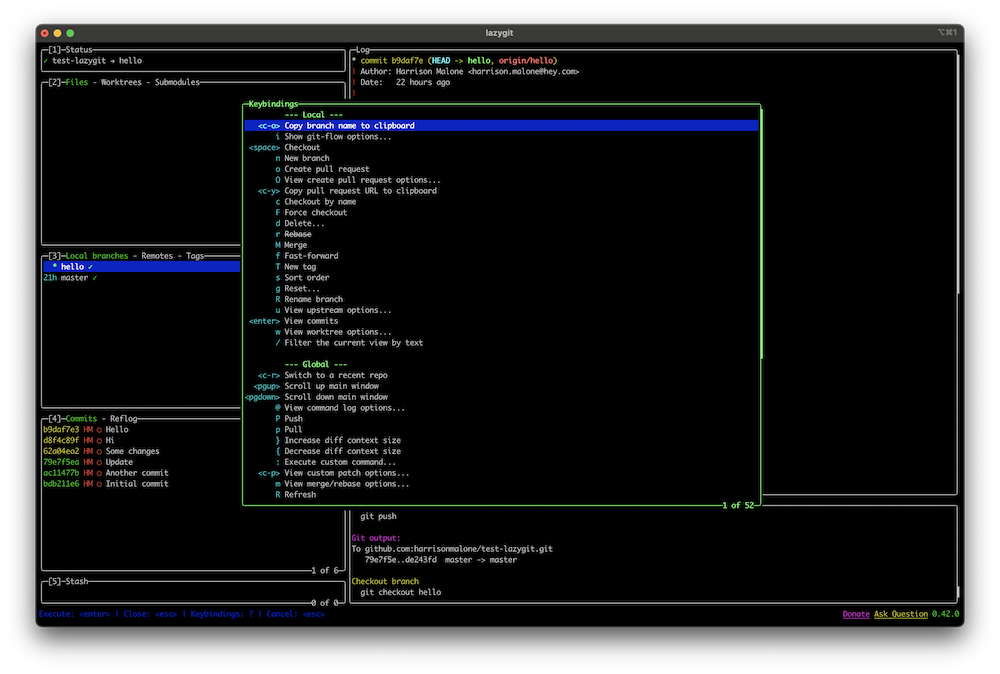This screenshot has height=674, width=1000.
Task: Click the 'Push' global keybinding
Action: pos(294,419)
